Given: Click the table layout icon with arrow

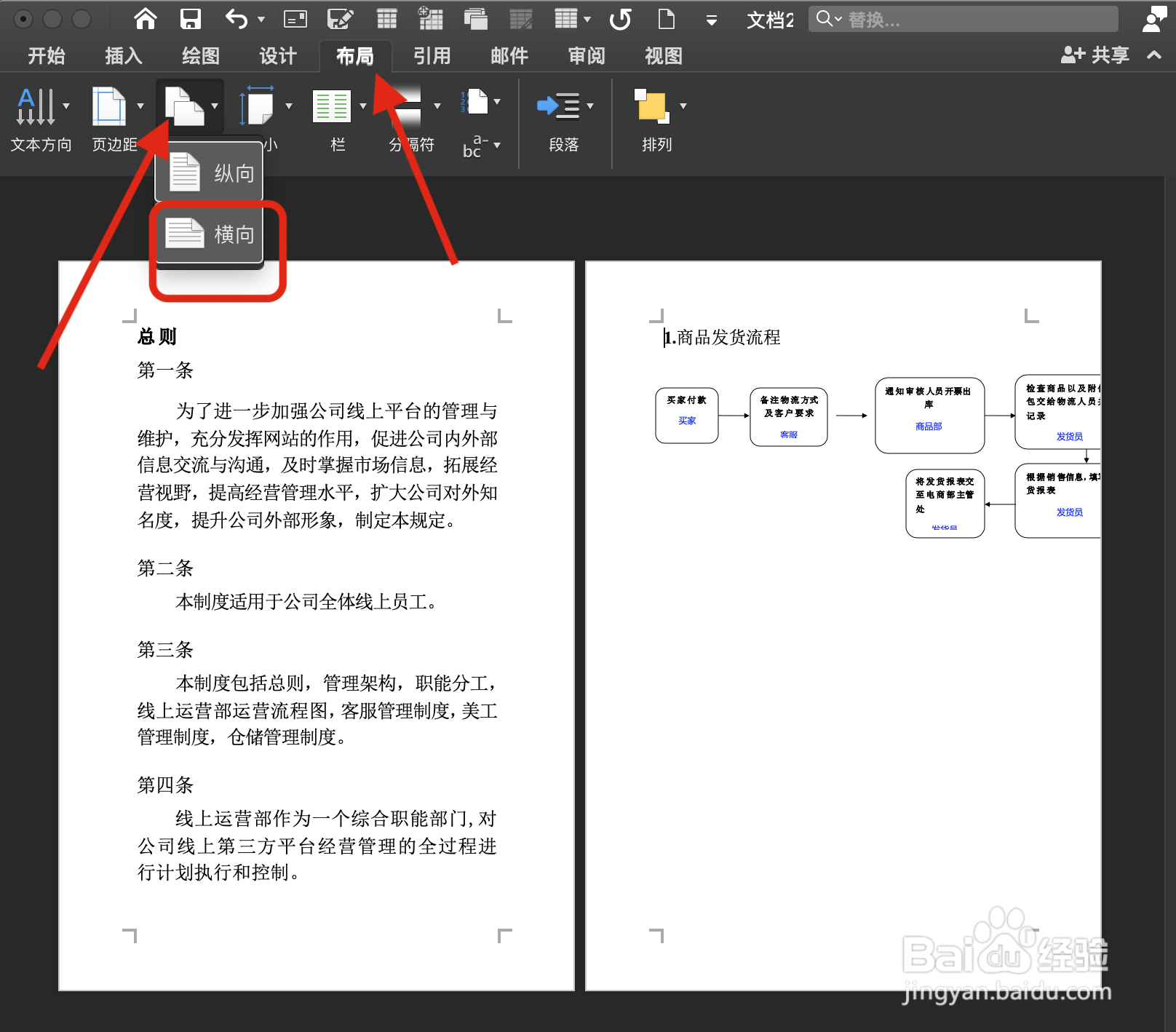Looking at the screenshot, I should [566, 19].
